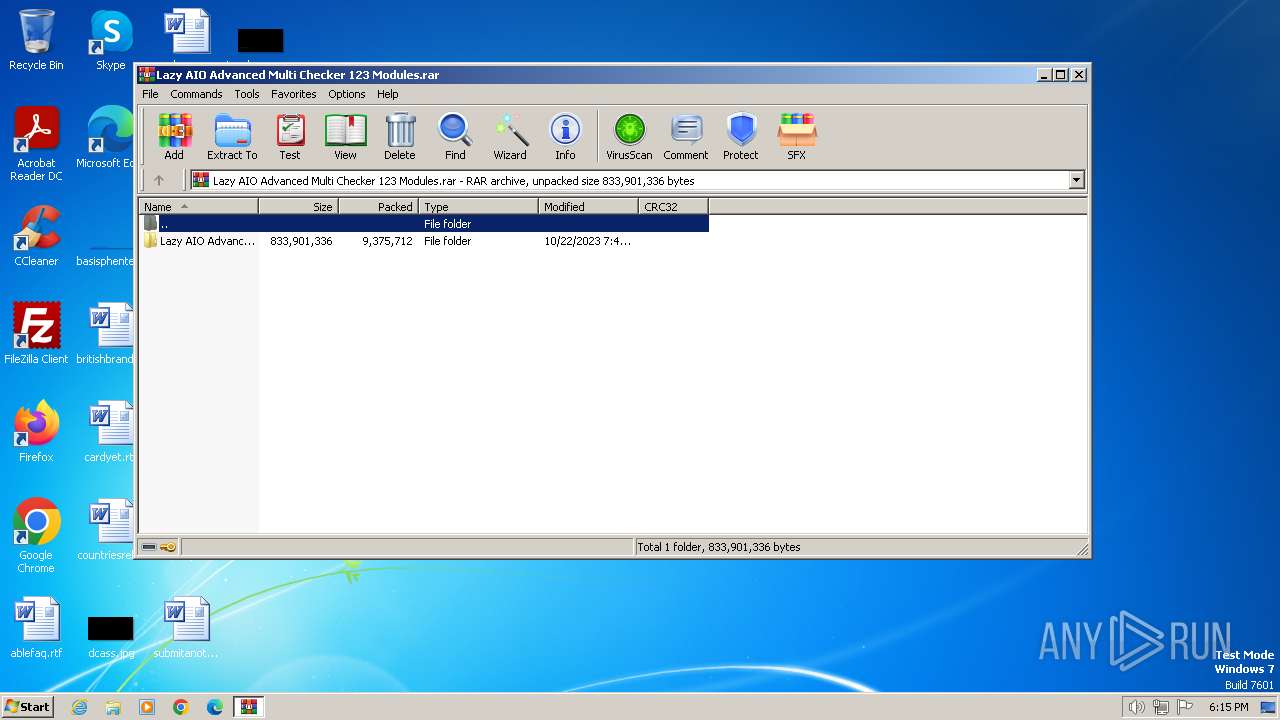The image size is (1280, 720).
Task: Open the submitanot document icon
Action: 186,627
